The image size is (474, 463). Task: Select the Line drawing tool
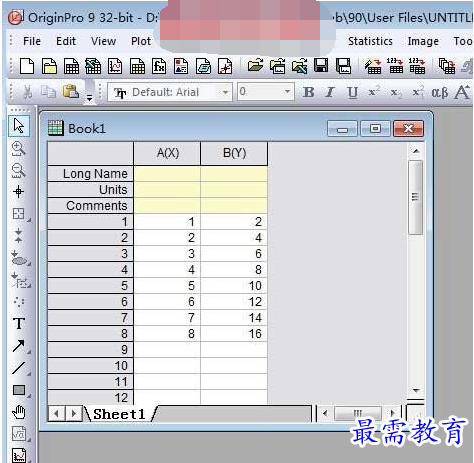tap(19, 368)
